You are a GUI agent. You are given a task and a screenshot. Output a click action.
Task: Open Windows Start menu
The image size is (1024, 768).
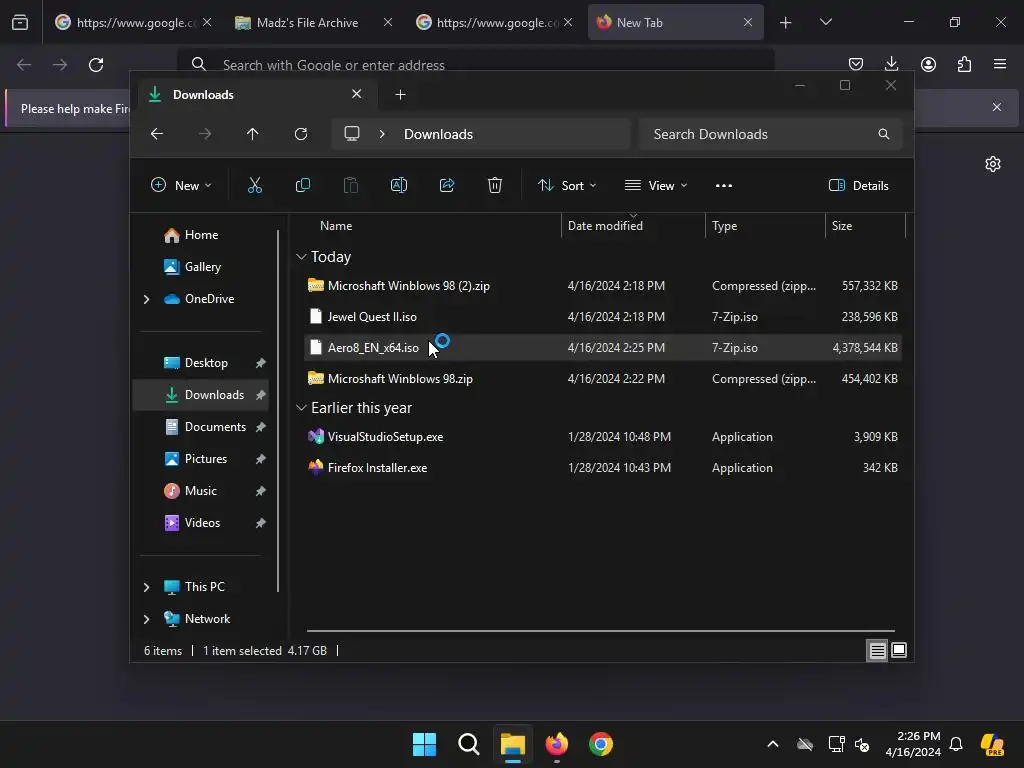click(424, 744)
